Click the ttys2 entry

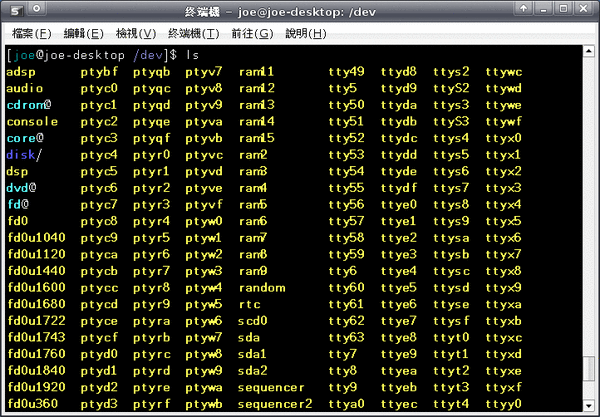pyautogui.click(x=451, y=72)
